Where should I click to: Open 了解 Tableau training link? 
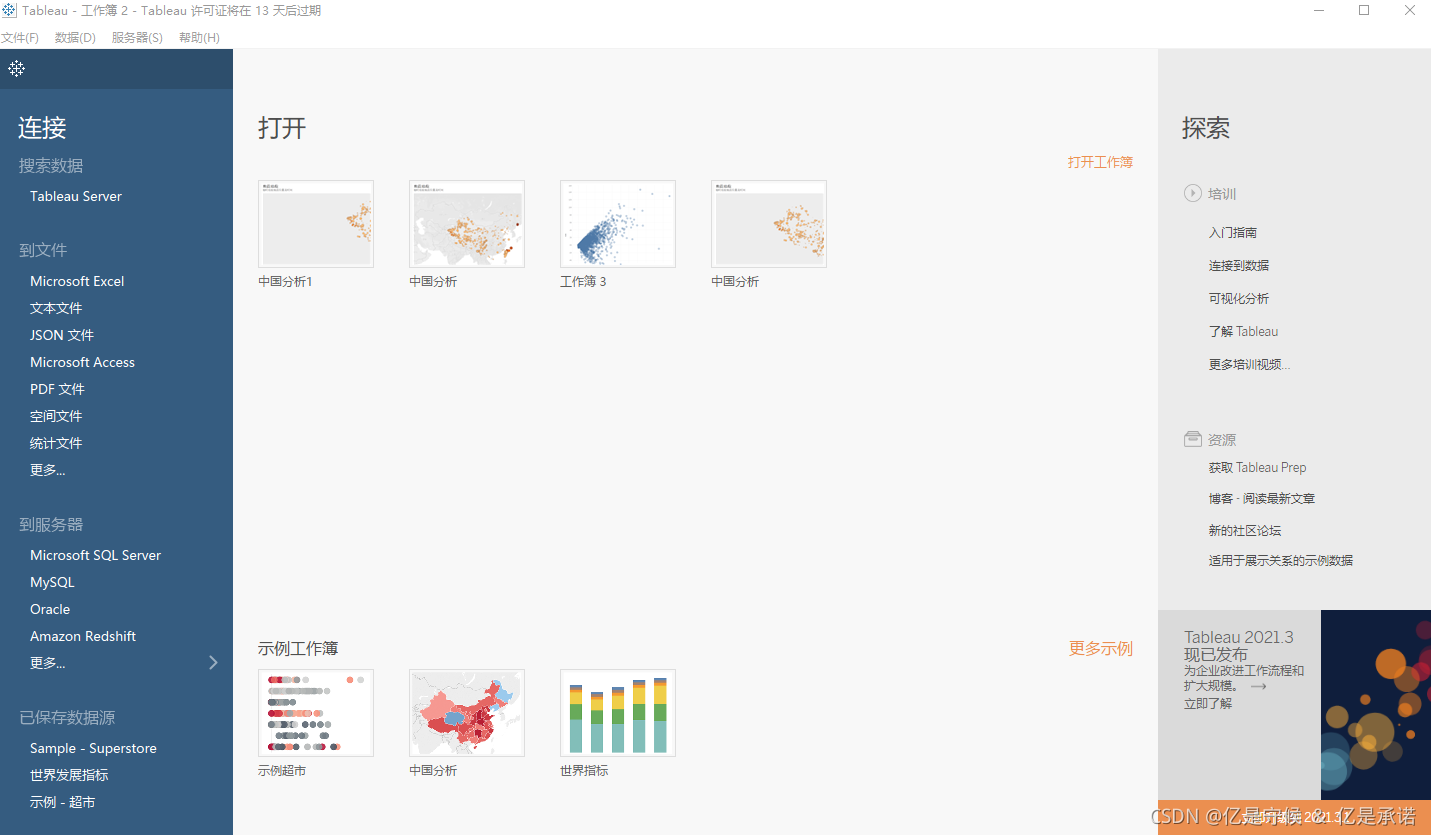[1243, 332]
